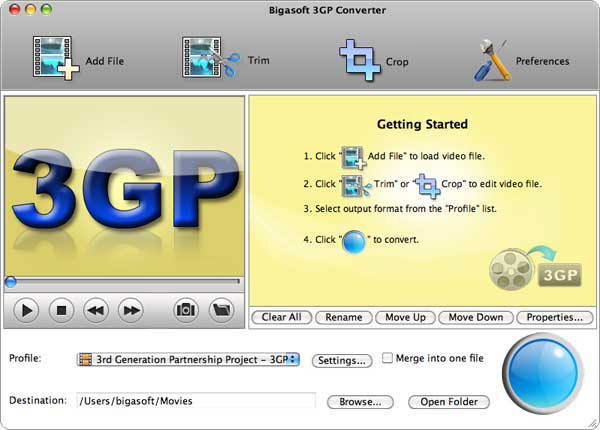Open the snapshot folder icon

[222, 309]
